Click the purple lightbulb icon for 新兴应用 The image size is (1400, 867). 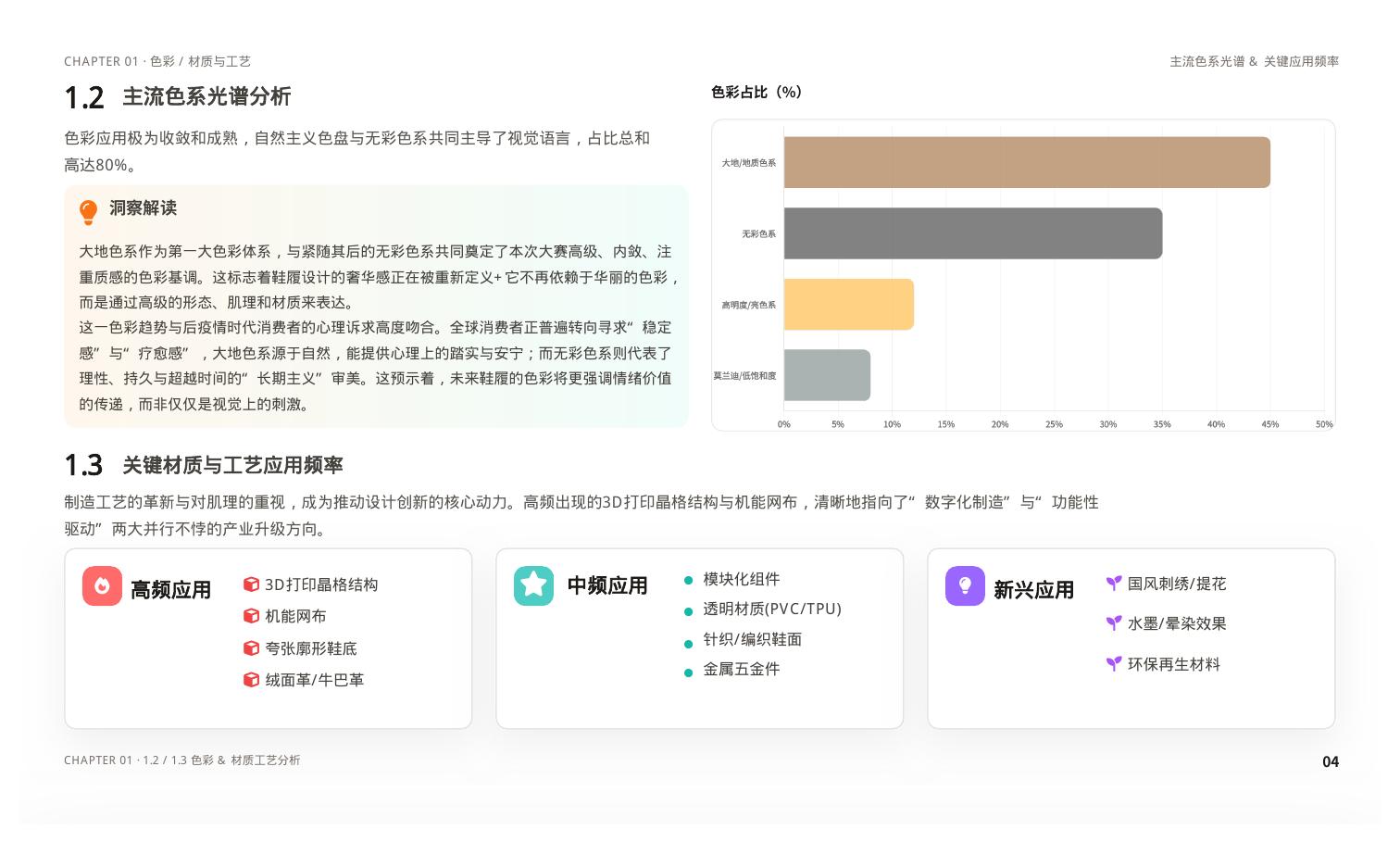click(x=965, y=586)
